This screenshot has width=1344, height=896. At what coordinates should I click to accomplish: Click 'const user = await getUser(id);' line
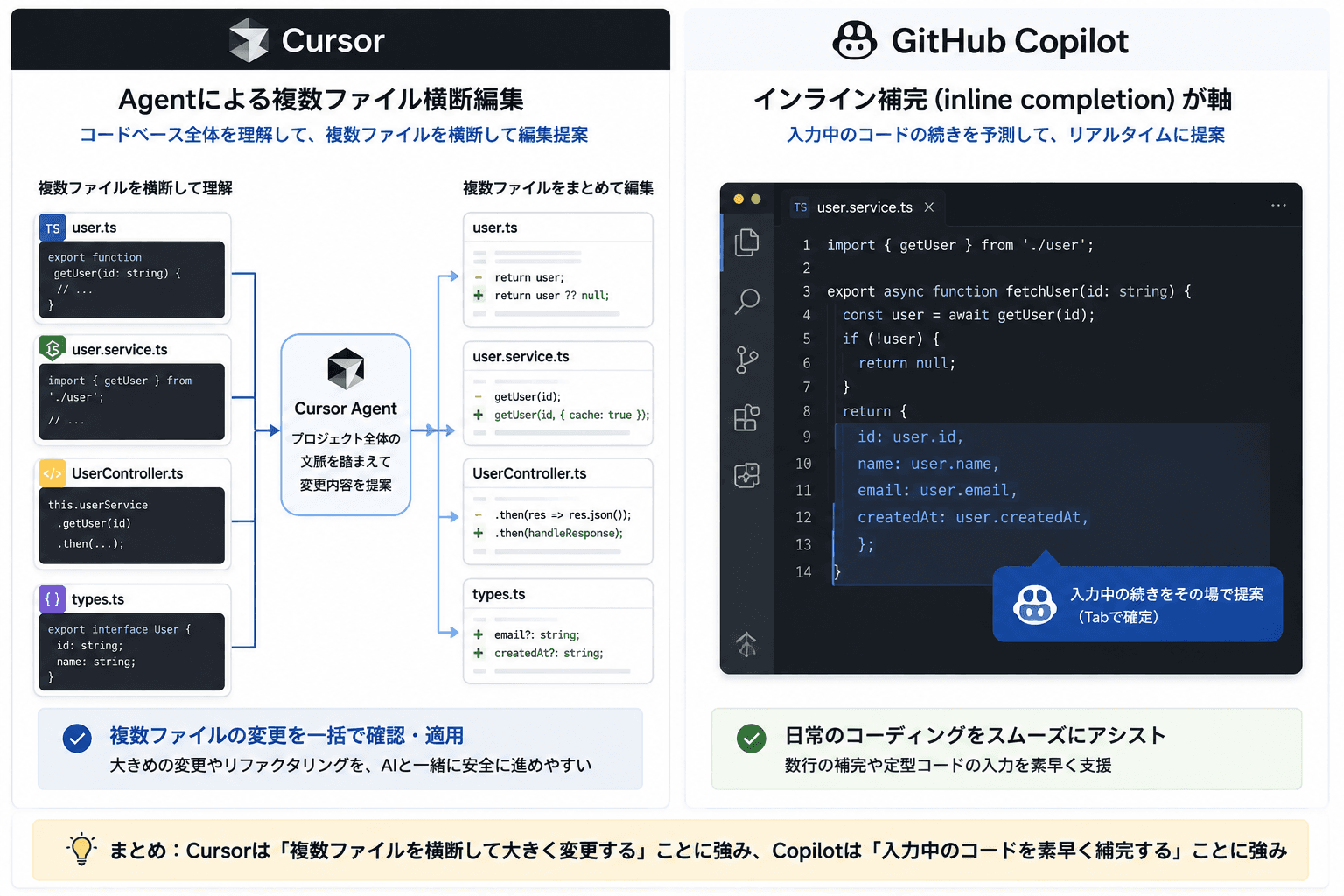[x=969, y=315]
